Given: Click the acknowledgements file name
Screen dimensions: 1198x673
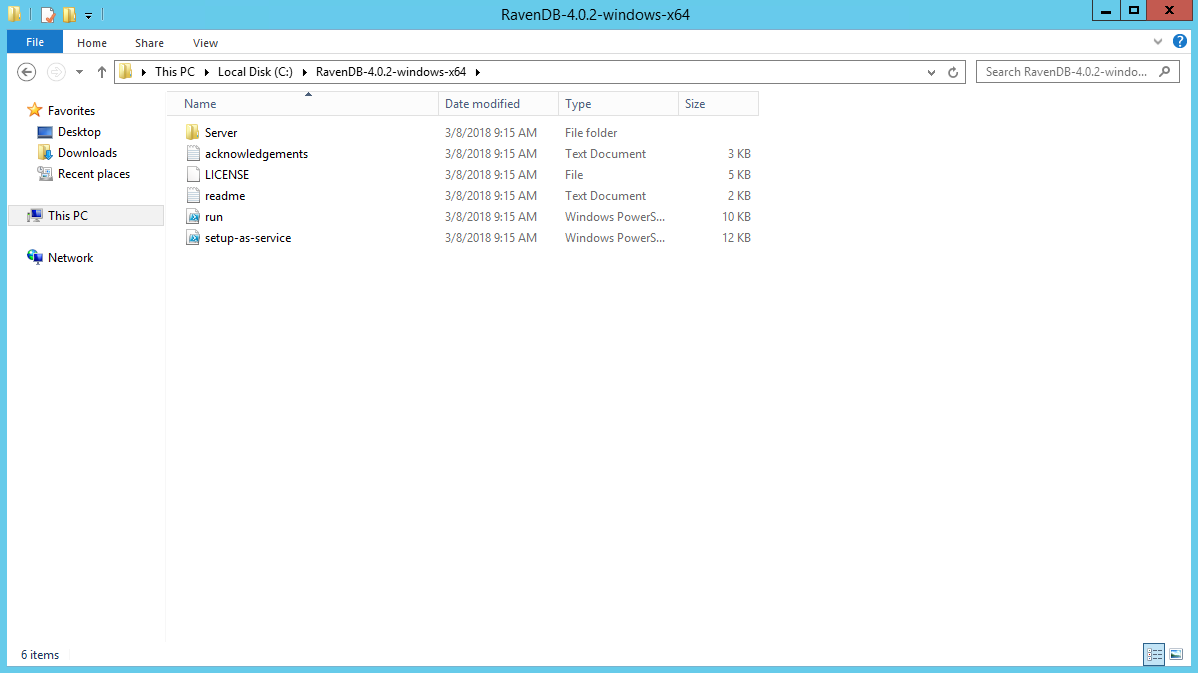Looking at the screenshot, I should [x=256, y=154].
